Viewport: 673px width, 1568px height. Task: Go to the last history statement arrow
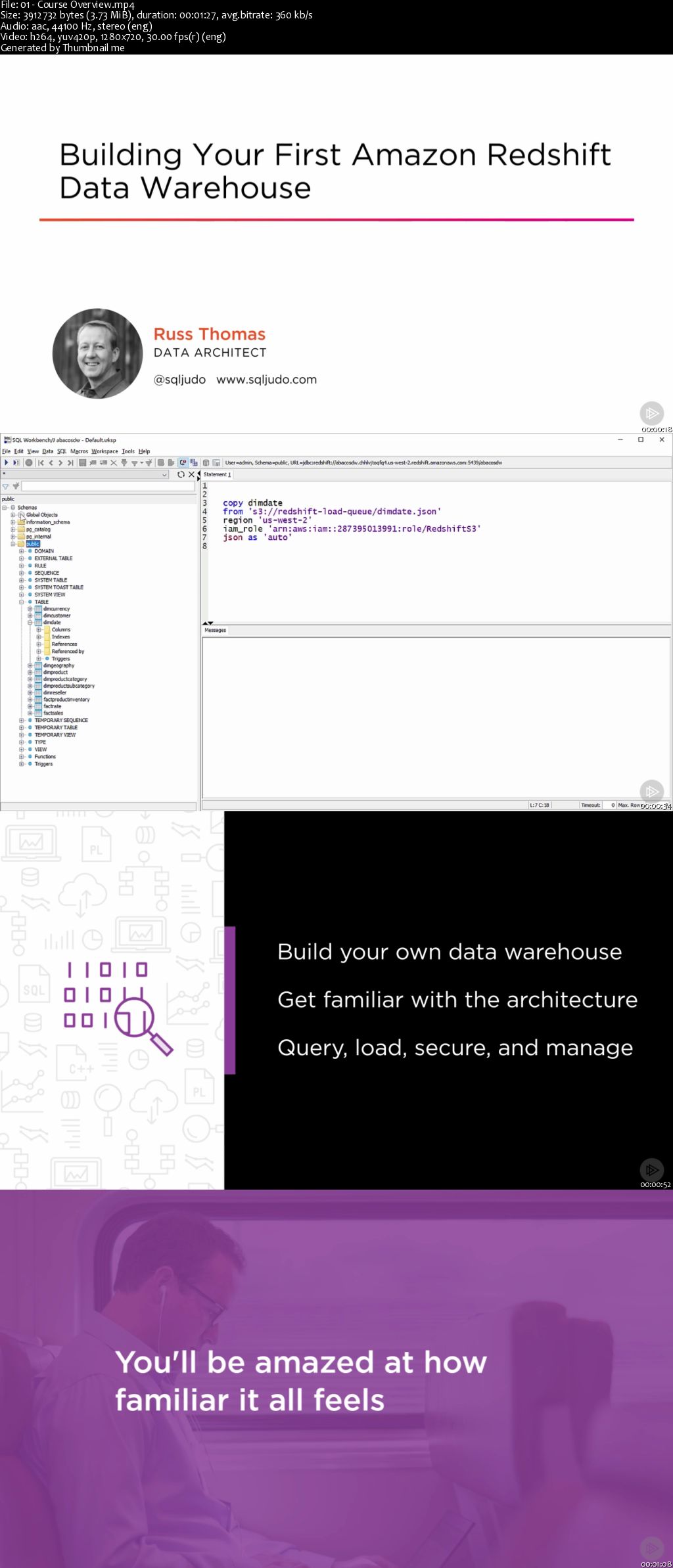coord(70,462)
